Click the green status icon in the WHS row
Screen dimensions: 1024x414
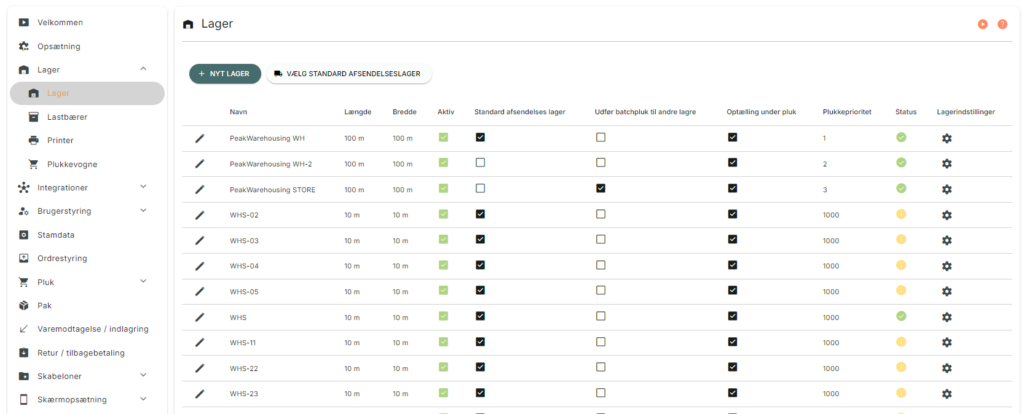click(x=901, y=316)
